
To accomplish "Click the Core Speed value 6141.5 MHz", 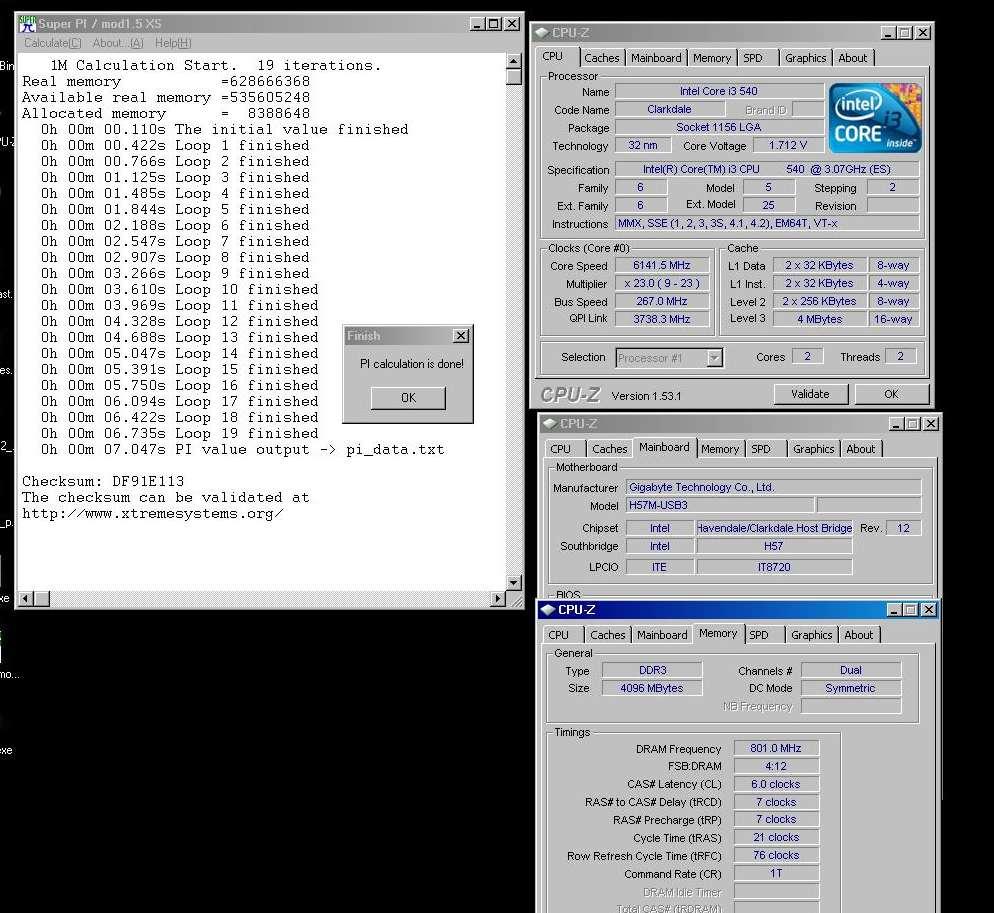I will click(662, 265).
